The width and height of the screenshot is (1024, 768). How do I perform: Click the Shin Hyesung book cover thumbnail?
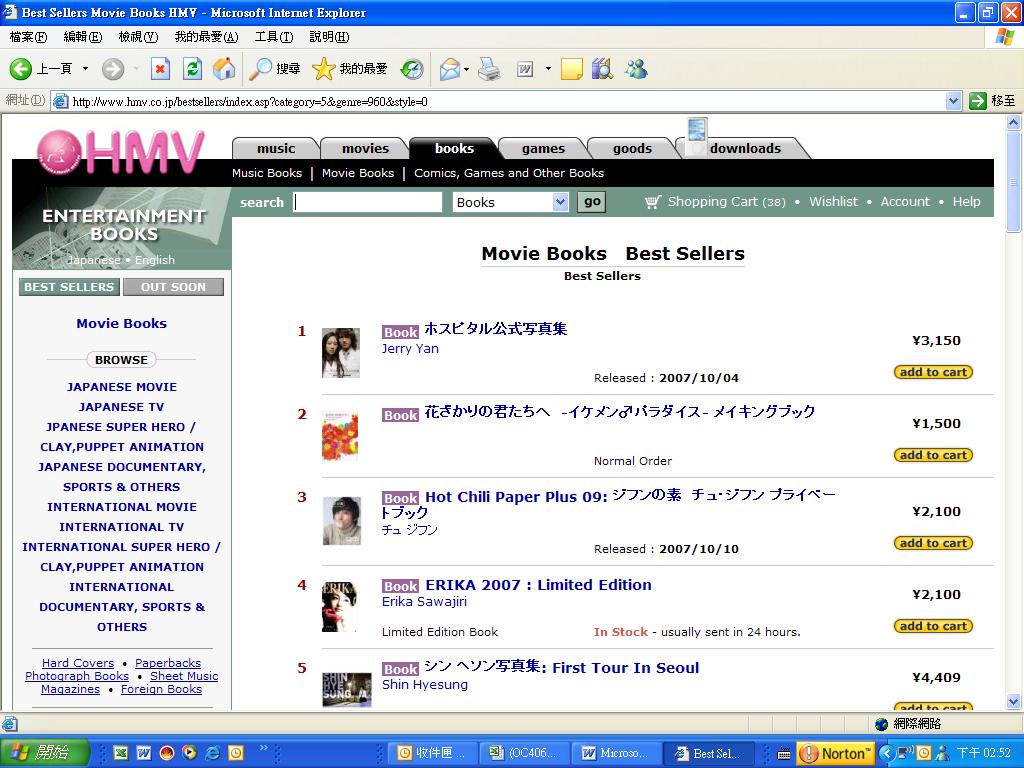click(x=347, y=690)
